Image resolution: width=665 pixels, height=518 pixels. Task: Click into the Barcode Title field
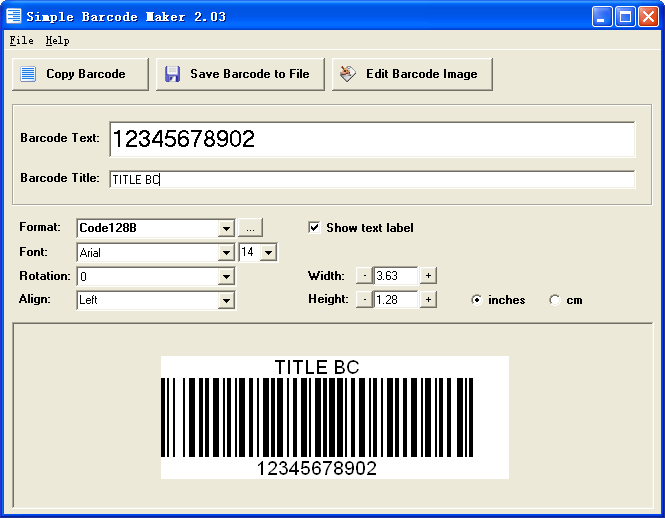(372, 179)
